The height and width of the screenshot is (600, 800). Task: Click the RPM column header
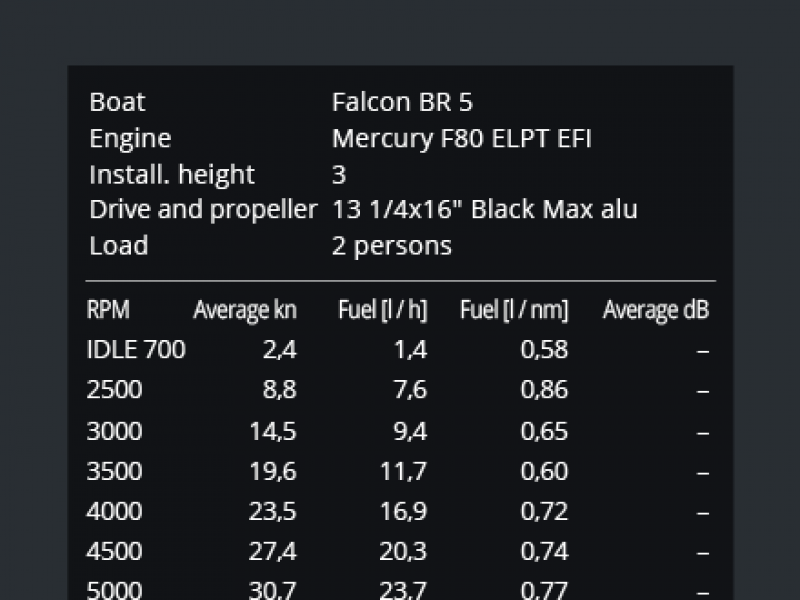(x=108, y=310)
